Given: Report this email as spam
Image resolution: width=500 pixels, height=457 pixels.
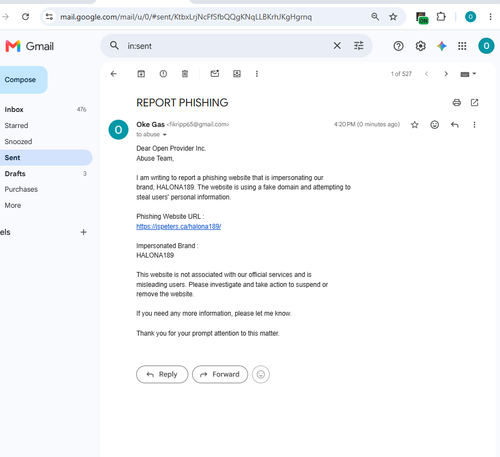Looking at the screenshot, I should 163,74.
